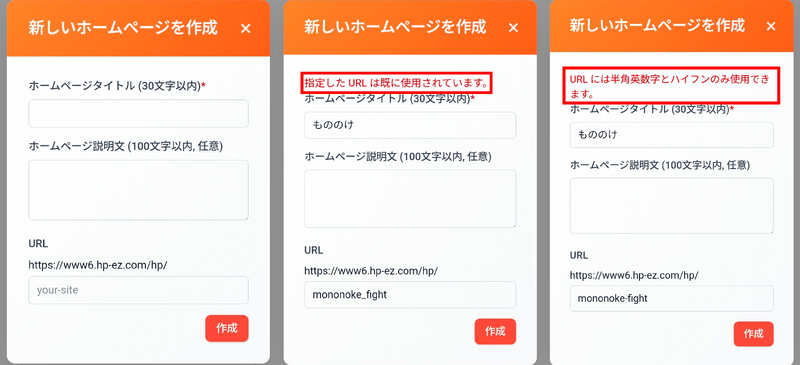Click the URL field containing mononoke-fight
This screenshot has width=800, height=365.
coord(671,298)
